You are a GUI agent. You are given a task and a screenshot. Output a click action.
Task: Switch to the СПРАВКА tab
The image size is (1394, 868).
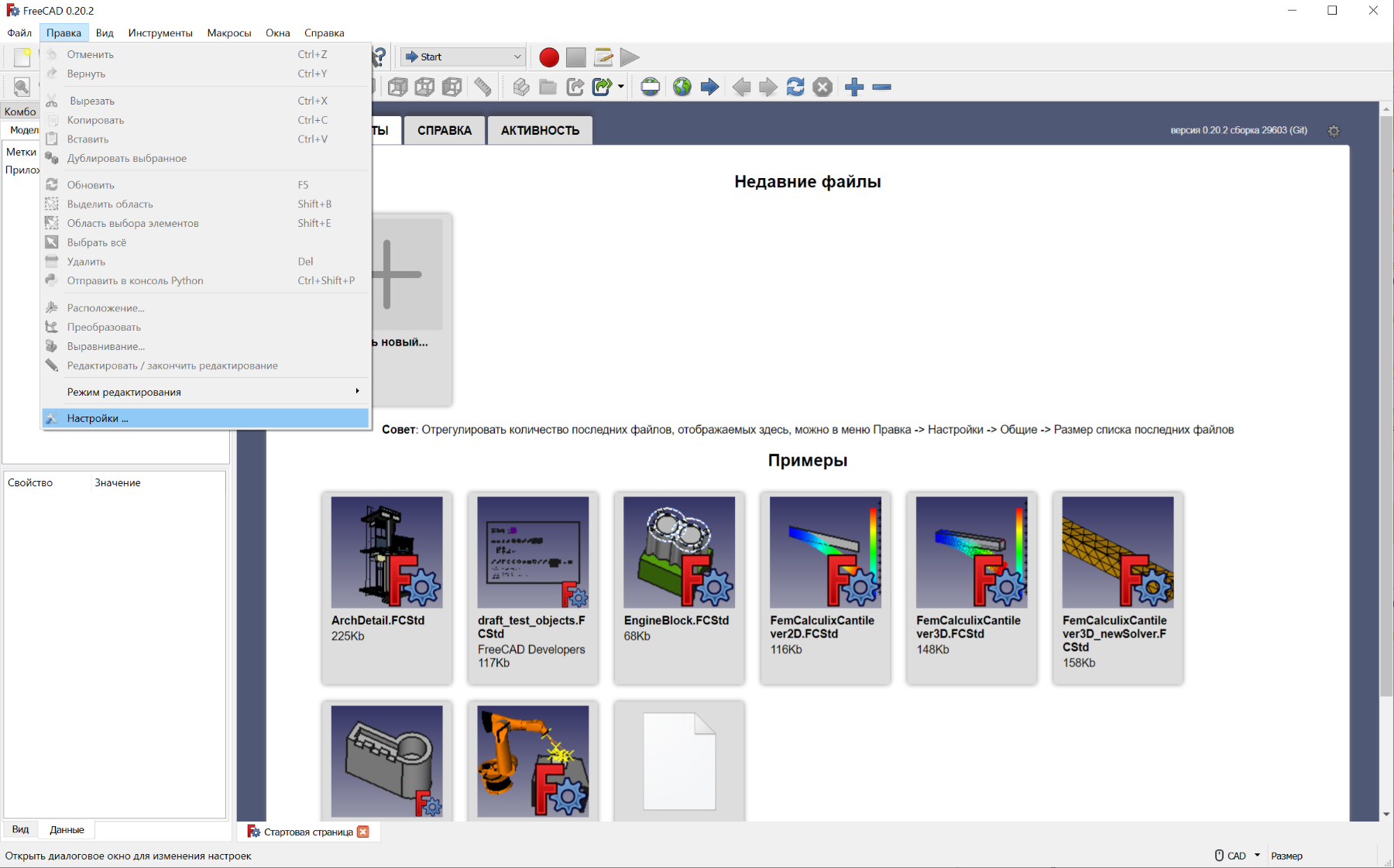445,130
